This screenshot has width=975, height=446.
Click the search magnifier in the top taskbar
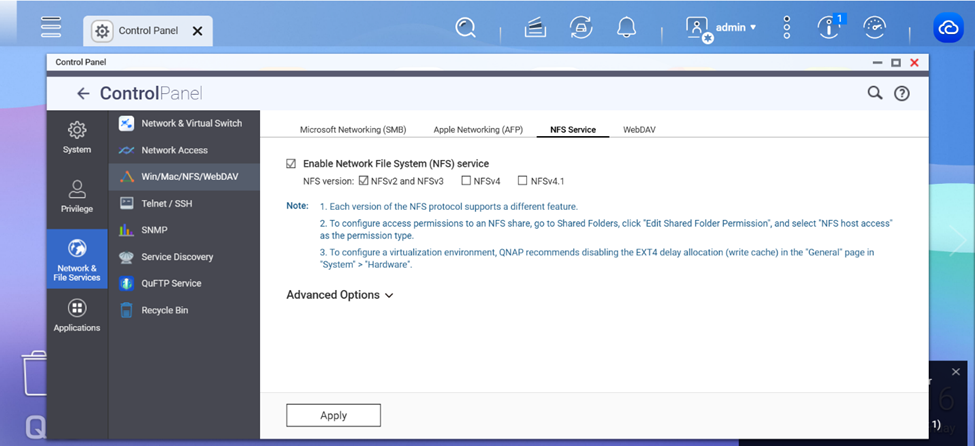[466, 28]
